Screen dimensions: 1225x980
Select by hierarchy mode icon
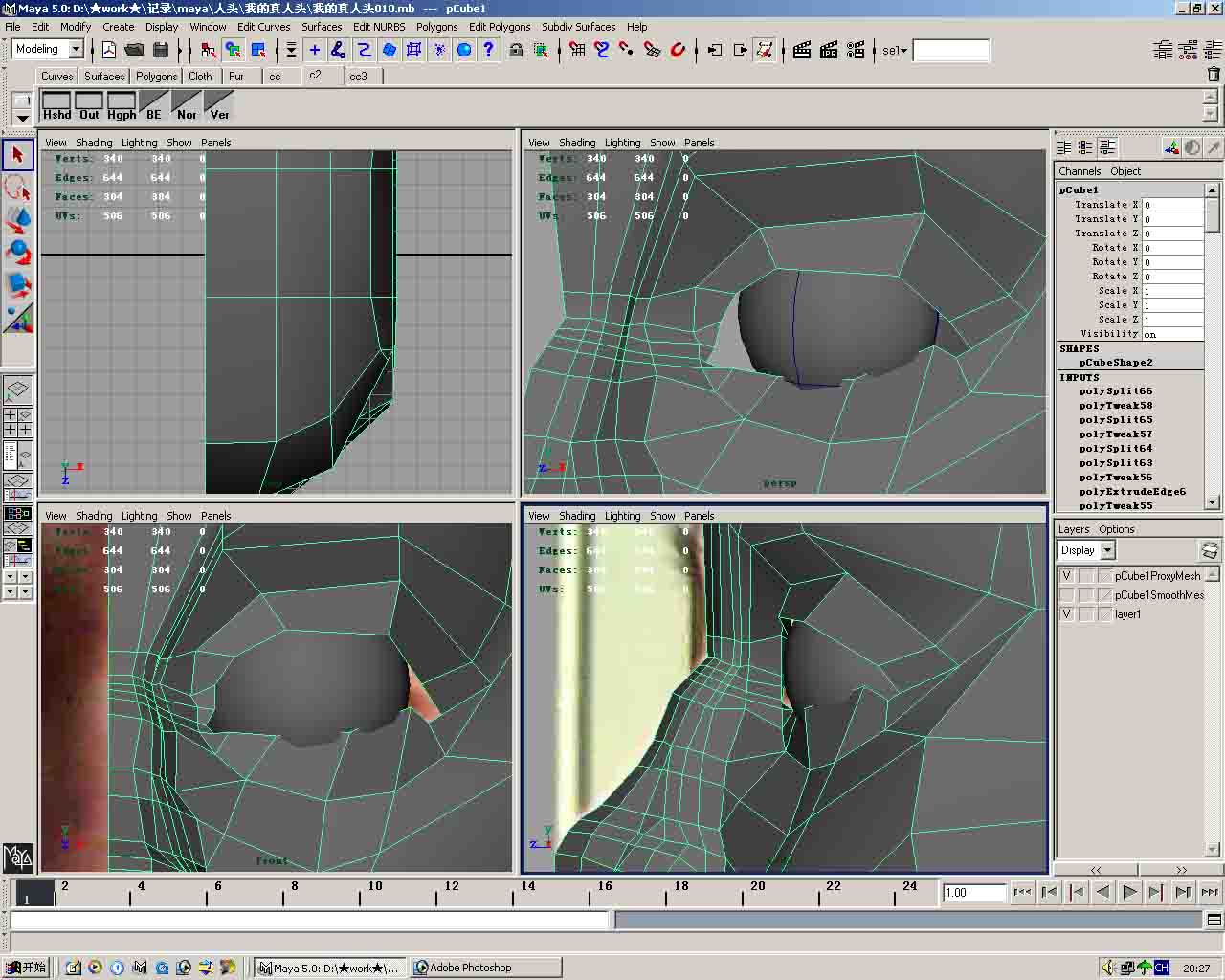(208, 50)
